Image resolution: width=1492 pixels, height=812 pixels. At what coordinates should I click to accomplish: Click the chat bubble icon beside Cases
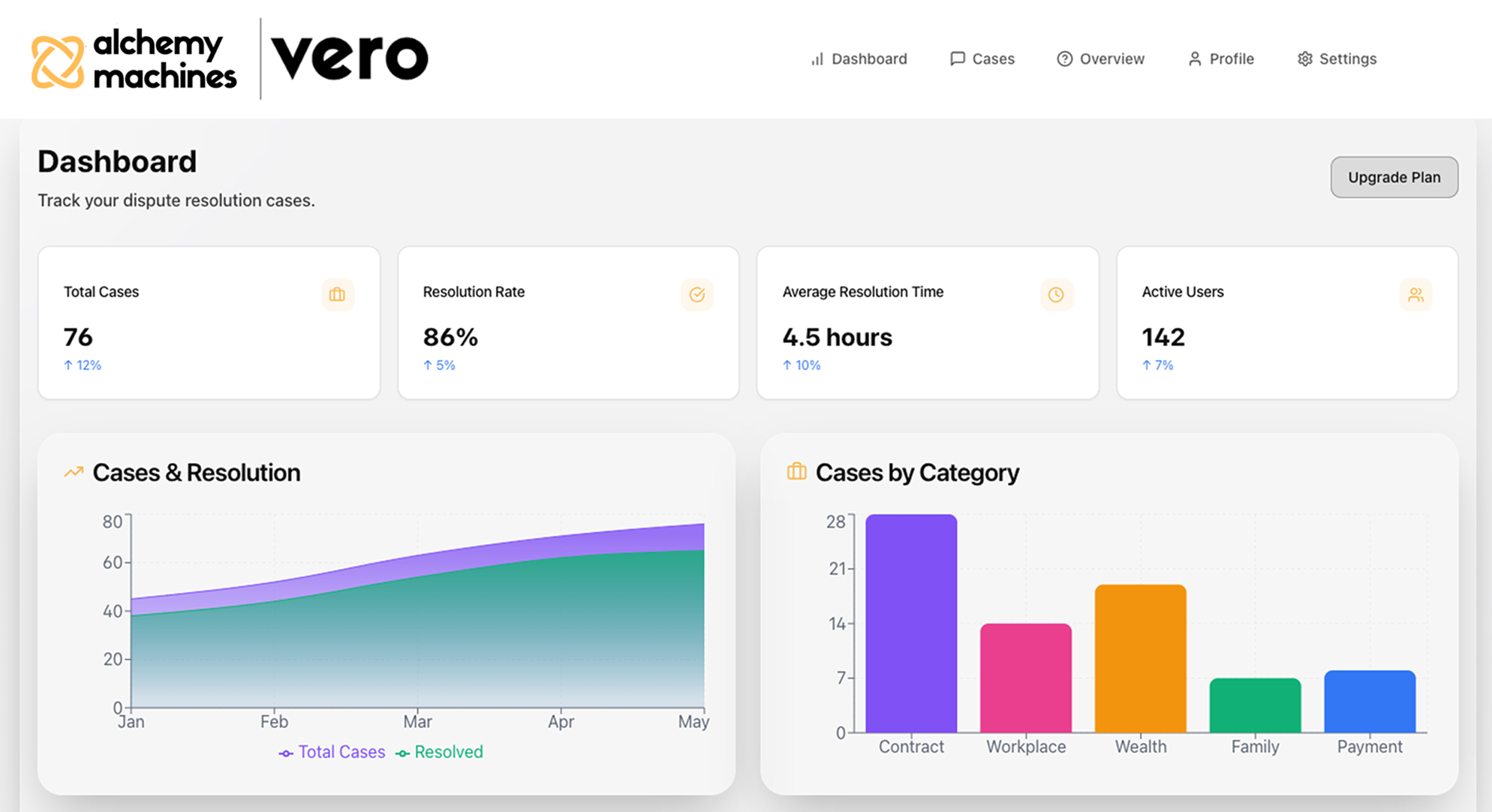[957, 59]
